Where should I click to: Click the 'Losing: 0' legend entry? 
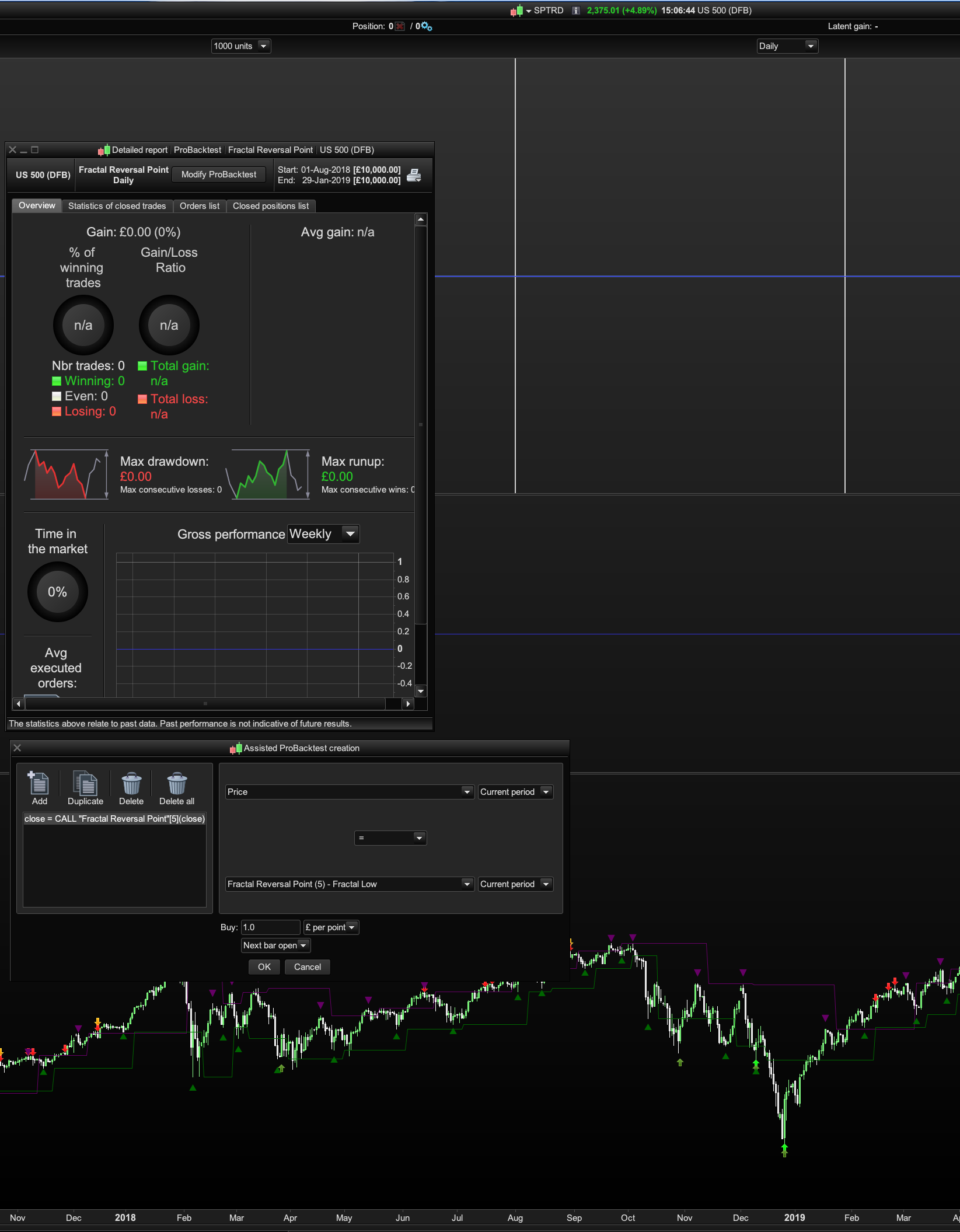click(84, 411)
